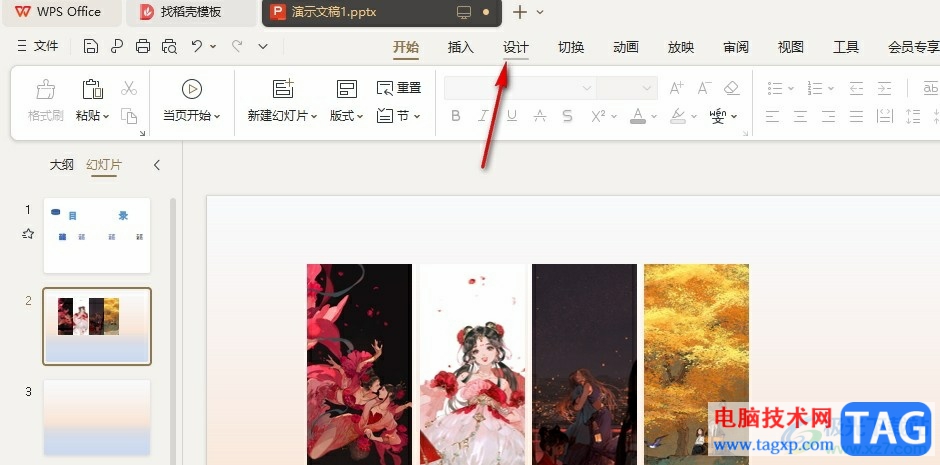Click the increase indent icon
This screenshot has height=465, width=940.
coord(884,89)
